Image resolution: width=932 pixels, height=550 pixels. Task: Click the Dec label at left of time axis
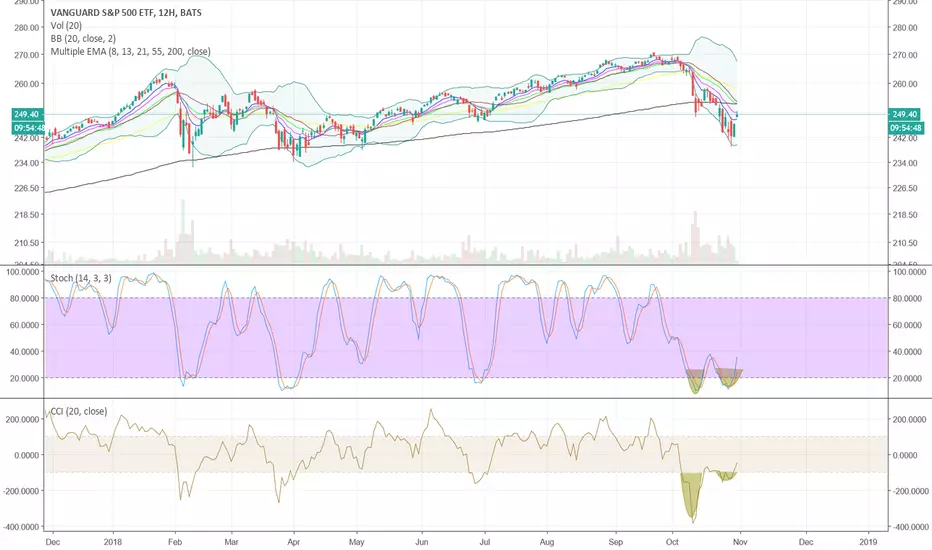[x=53, y=542]
